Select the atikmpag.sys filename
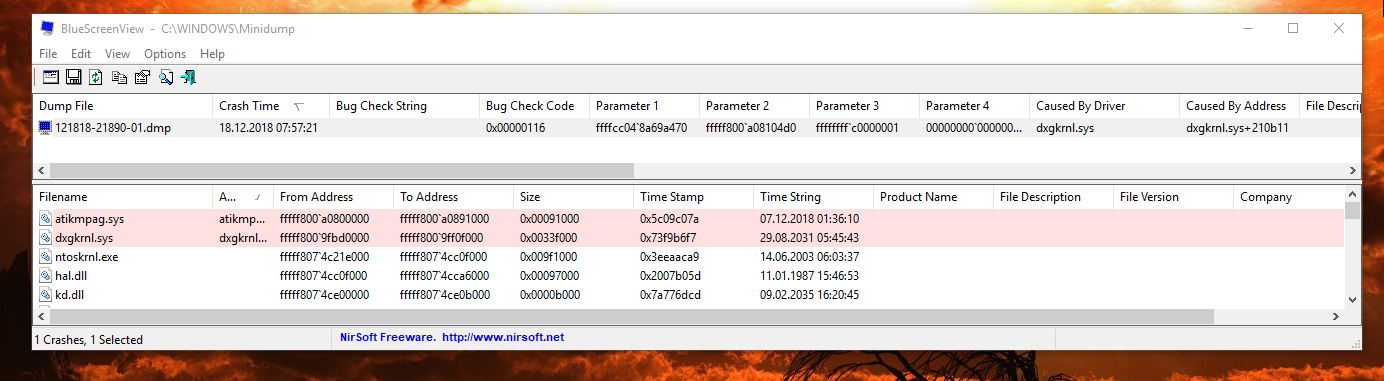Image resolution: width=1384 pixels, height=381 pixels. (90, 218)
